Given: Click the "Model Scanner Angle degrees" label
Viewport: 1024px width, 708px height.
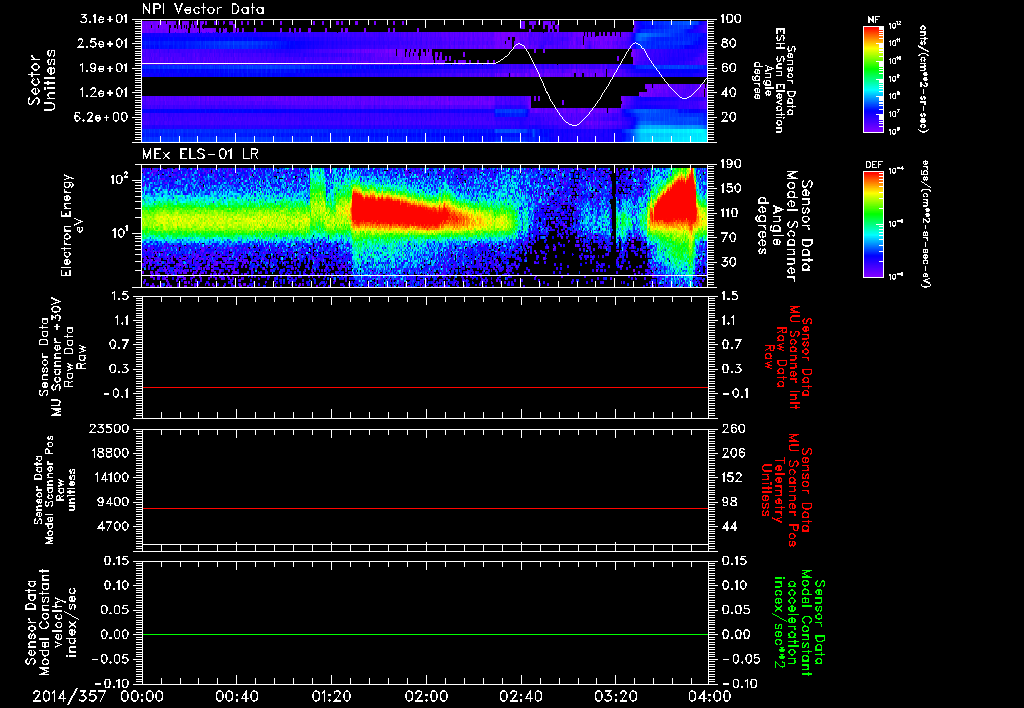Looking at the screenshot, I should click(784, 226).
